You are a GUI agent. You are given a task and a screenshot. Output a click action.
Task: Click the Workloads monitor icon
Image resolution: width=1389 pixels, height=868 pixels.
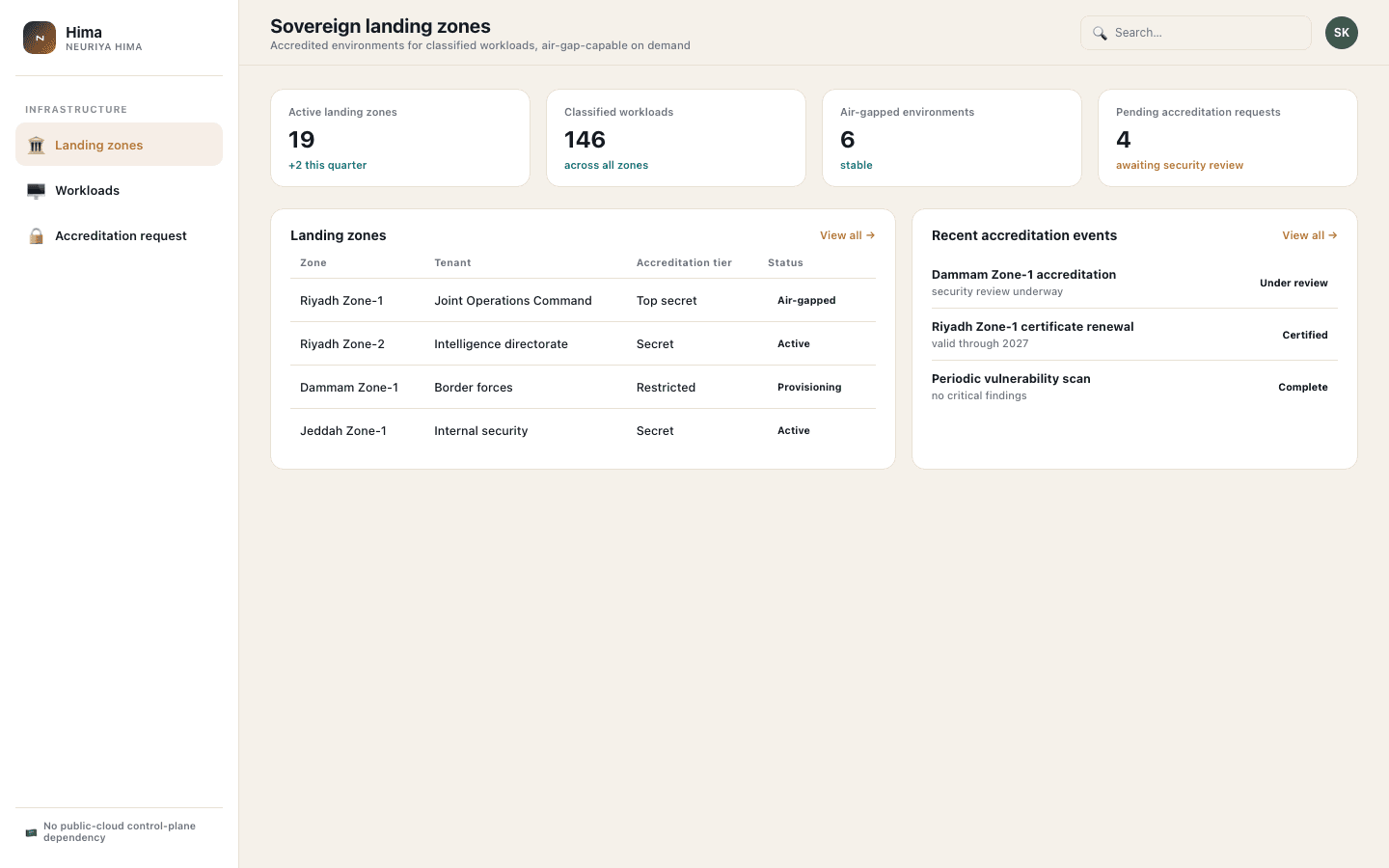pos(36,190)
